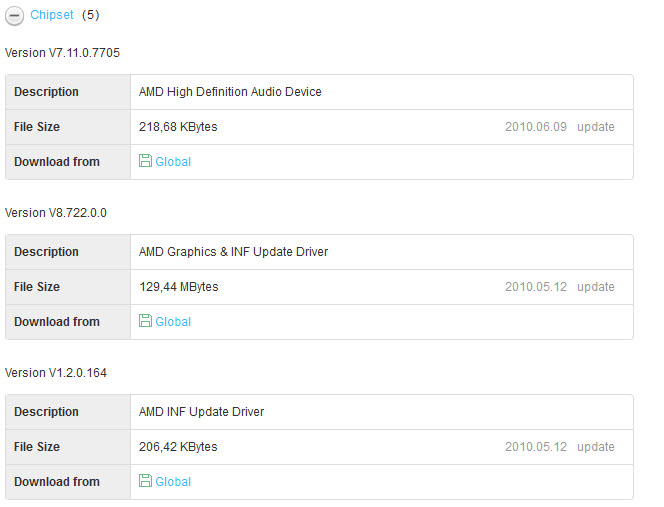Click save icon for AMD High Definition Audio
The width and height of the screenshot is (664, 507).
click(x=145, y=161)
